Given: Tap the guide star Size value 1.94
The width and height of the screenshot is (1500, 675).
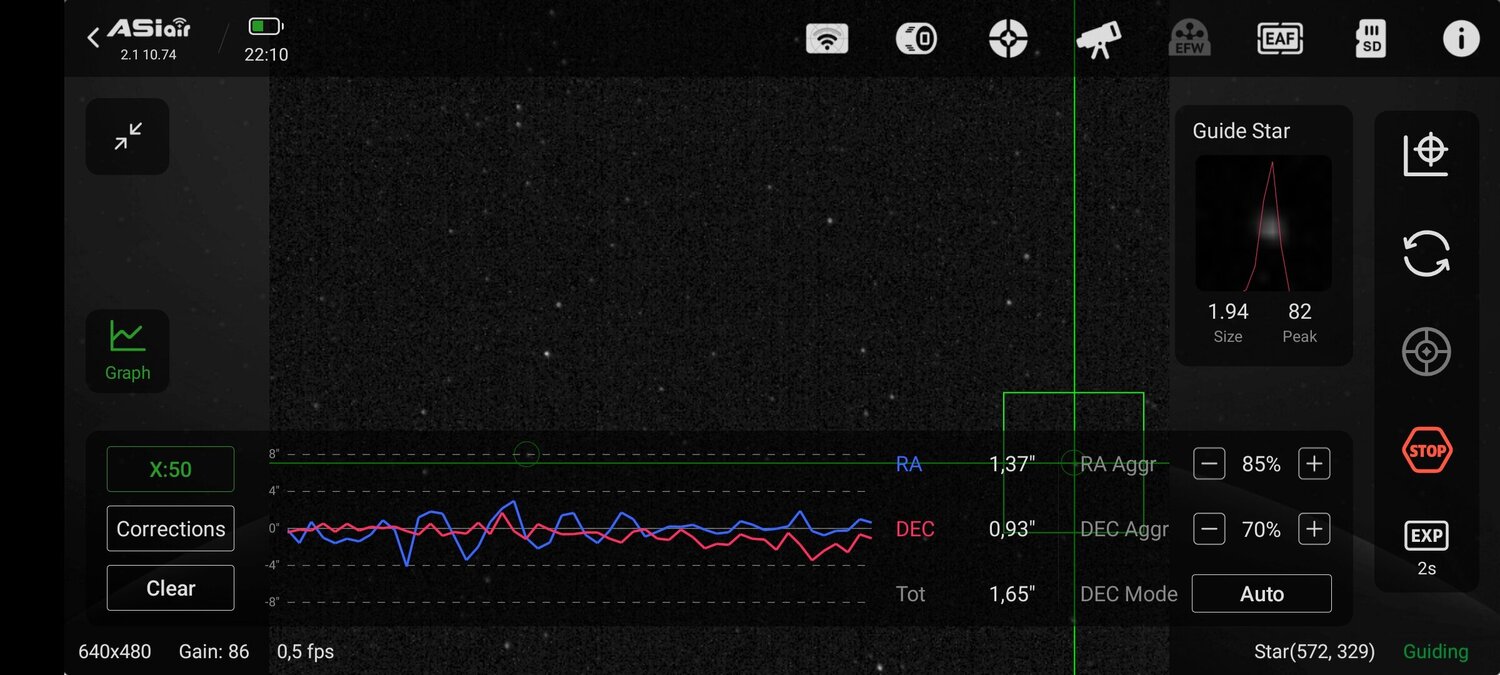Looking at the screenshot, I should pyautogui.click(x=1228, y=312).
